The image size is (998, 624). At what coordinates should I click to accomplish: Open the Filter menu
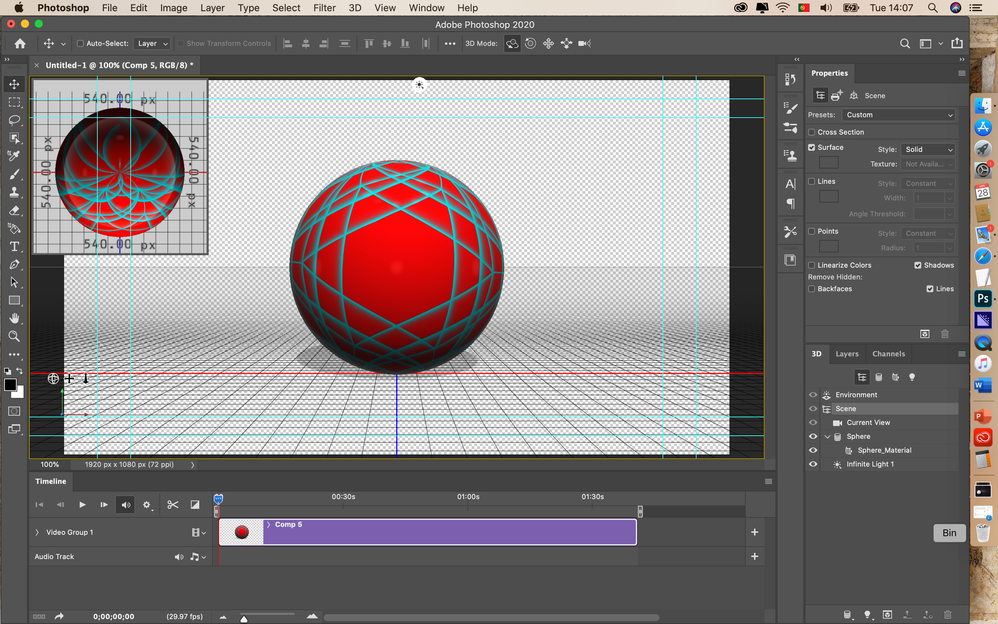(324, 8)
